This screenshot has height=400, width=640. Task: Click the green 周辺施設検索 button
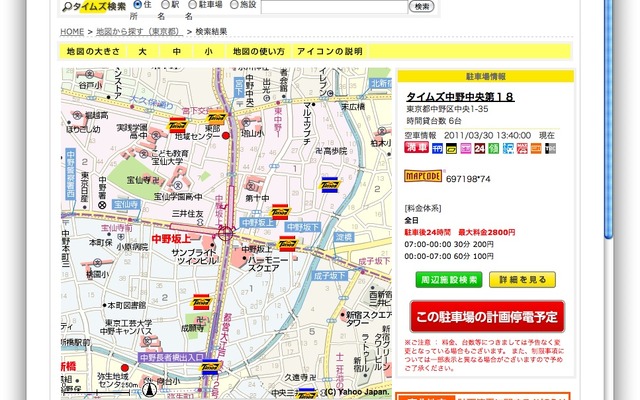click(x=449, y=280)
